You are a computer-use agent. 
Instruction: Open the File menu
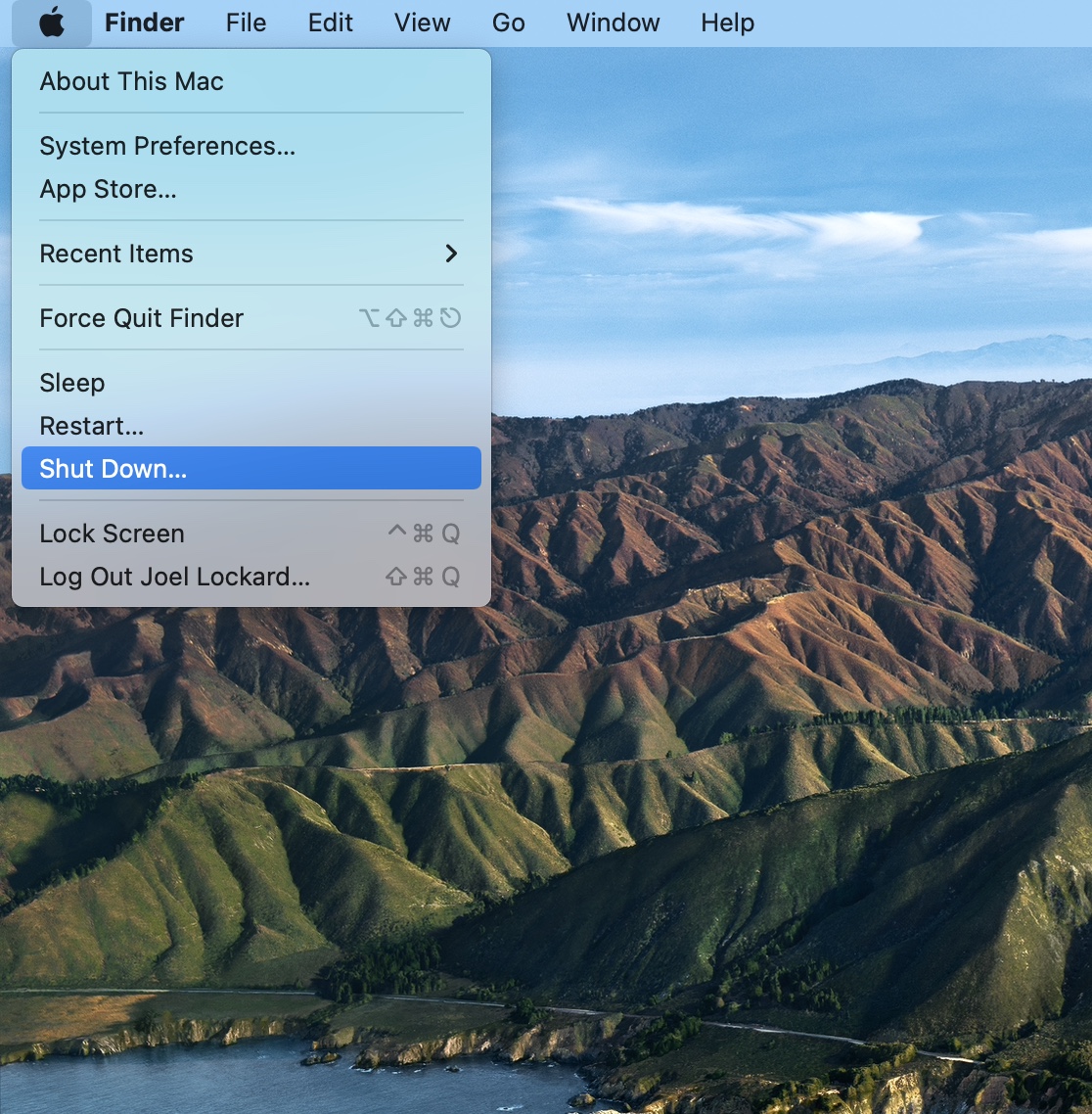pos(246,23)
